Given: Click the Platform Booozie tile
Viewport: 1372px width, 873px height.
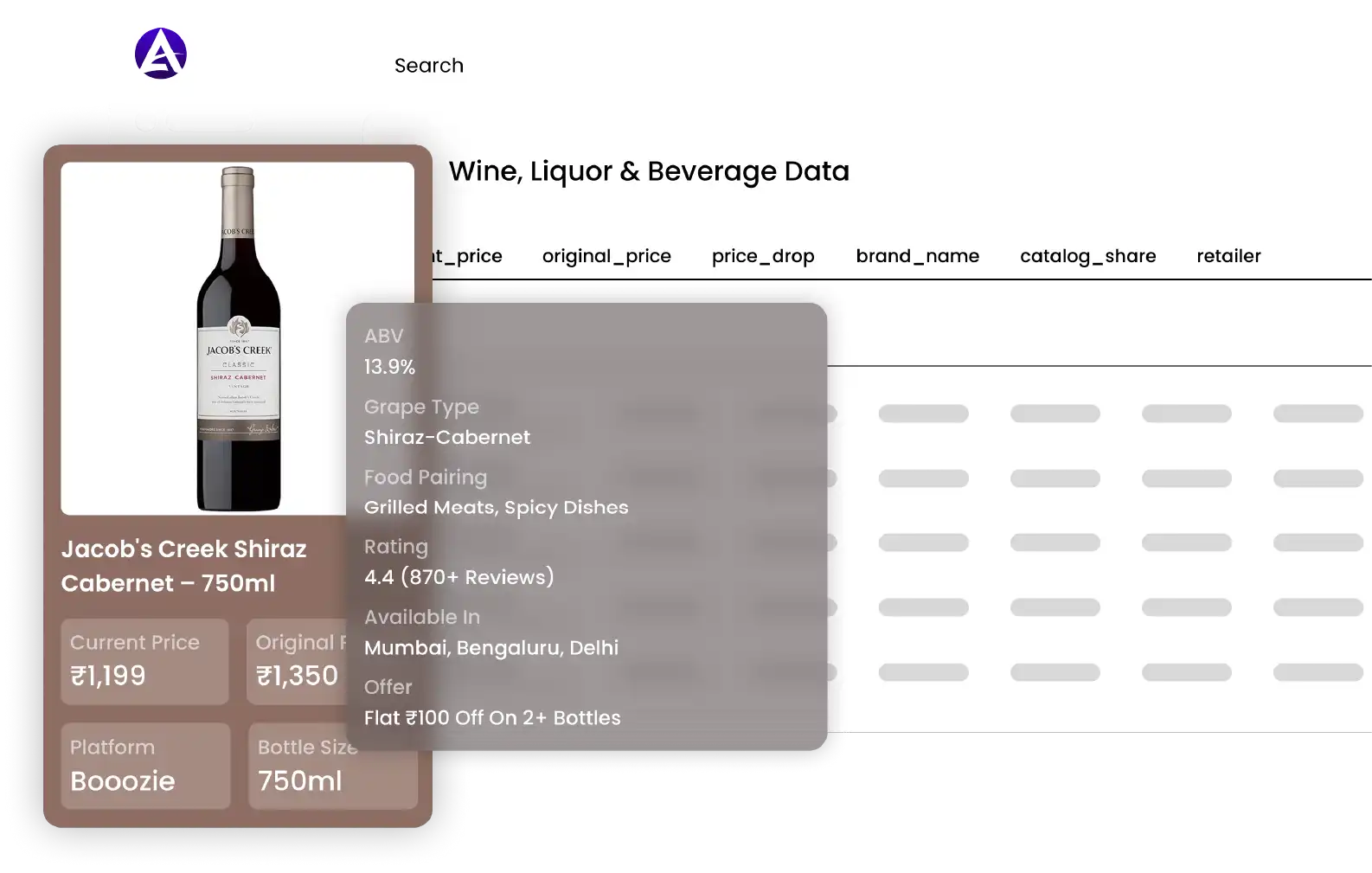Looking at the screenshot, I should coord(144,766).
